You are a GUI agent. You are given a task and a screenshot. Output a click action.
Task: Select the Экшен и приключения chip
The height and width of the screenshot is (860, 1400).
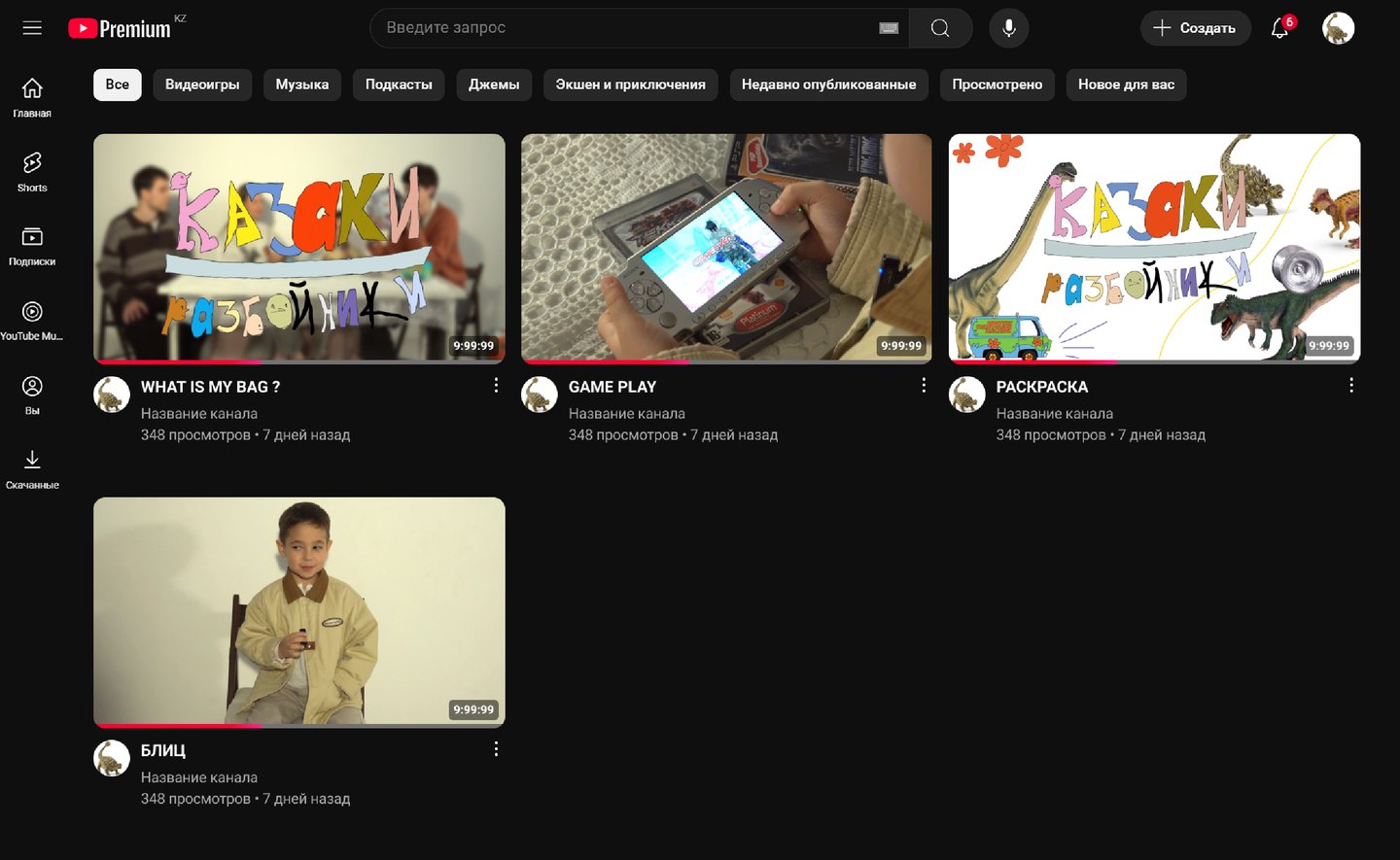pyautogui.click(x=631, y=85)
